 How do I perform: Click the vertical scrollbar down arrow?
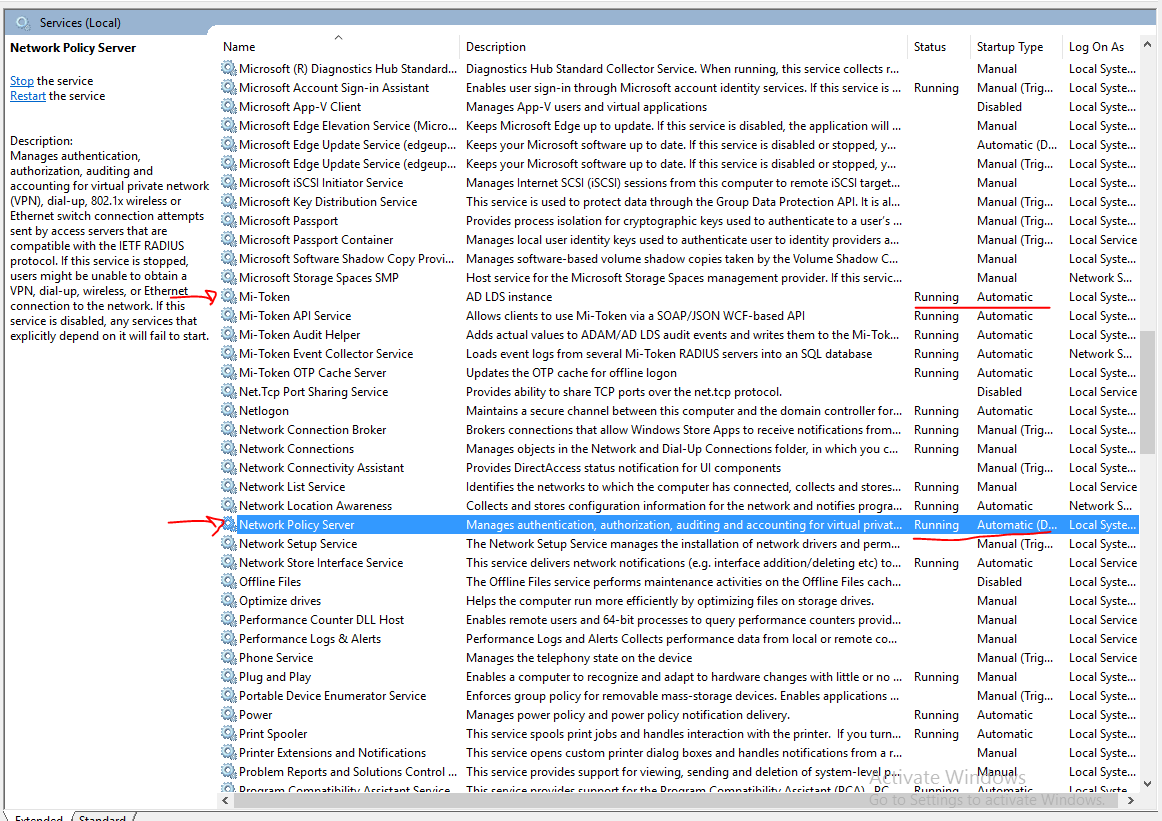pyautogui.click(x=1147, y=783)
